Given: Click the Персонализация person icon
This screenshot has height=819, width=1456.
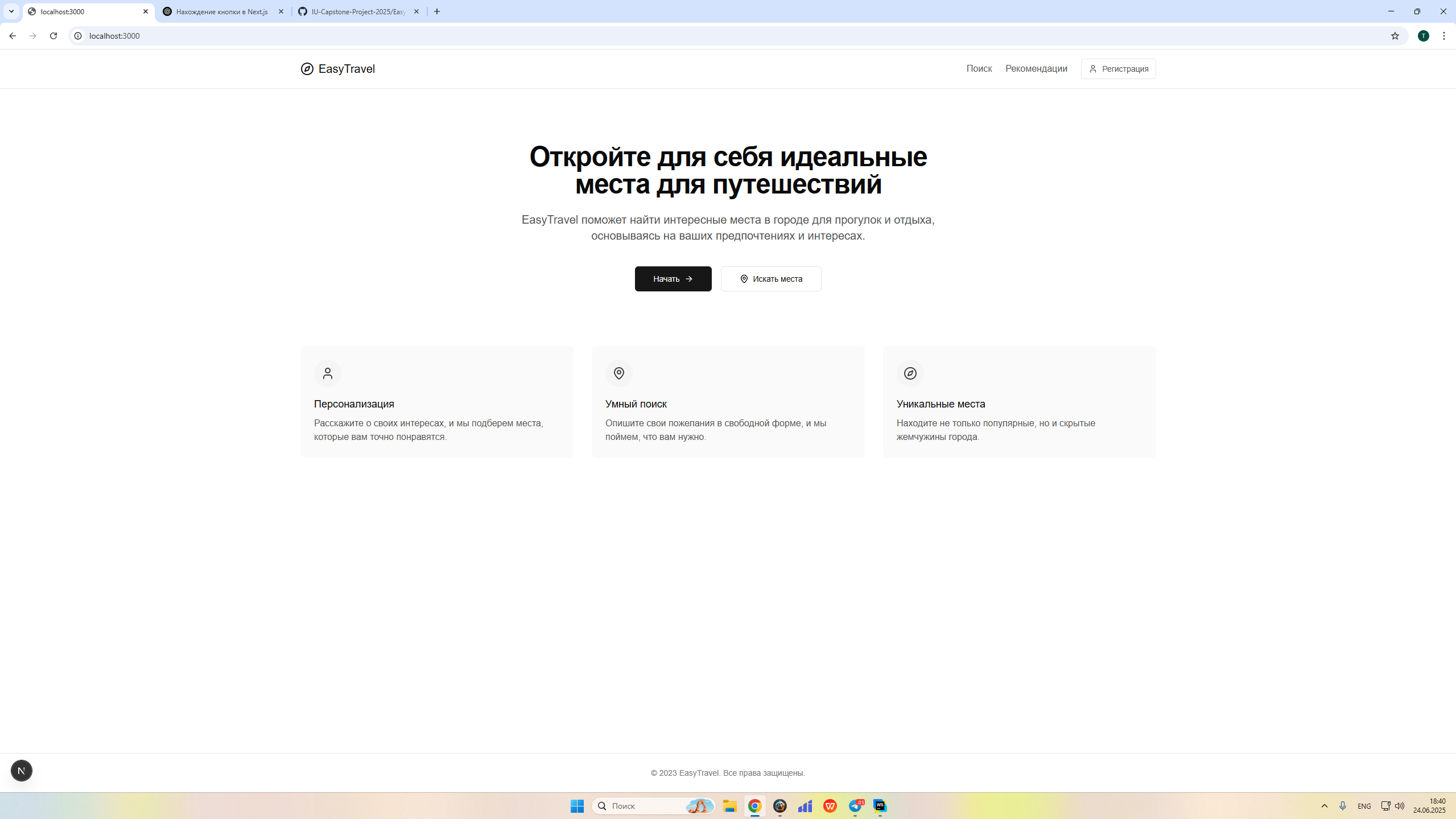Looking at the screenshot, I should pos(328,373).
